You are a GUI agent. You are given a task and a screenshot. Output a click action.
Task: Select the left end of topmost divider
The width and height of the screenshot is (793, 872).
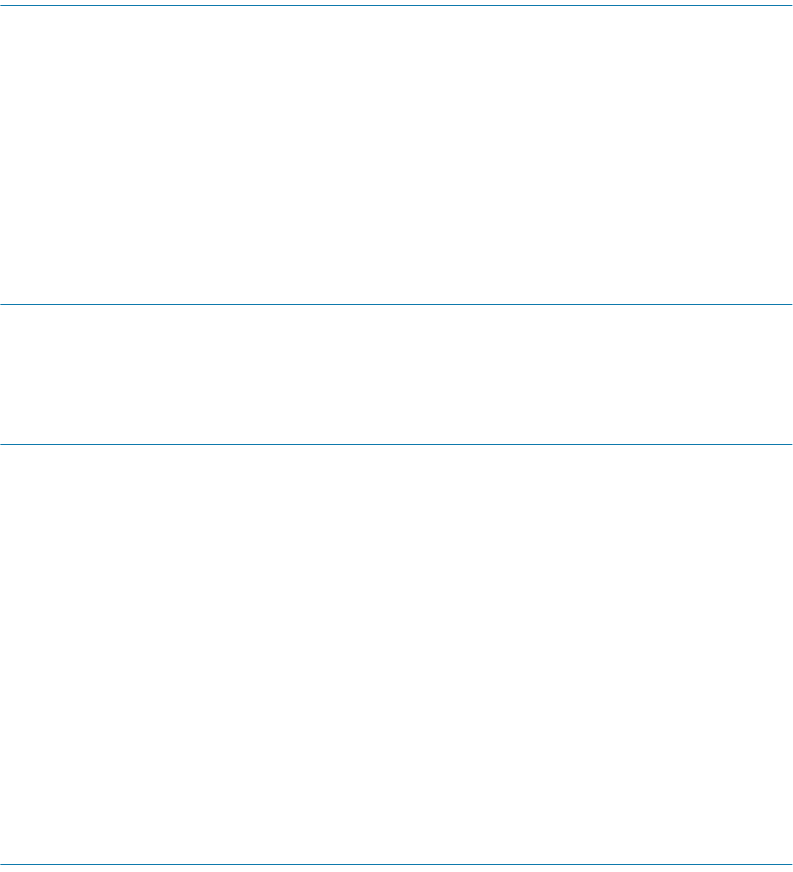click(x=2, y=6)
